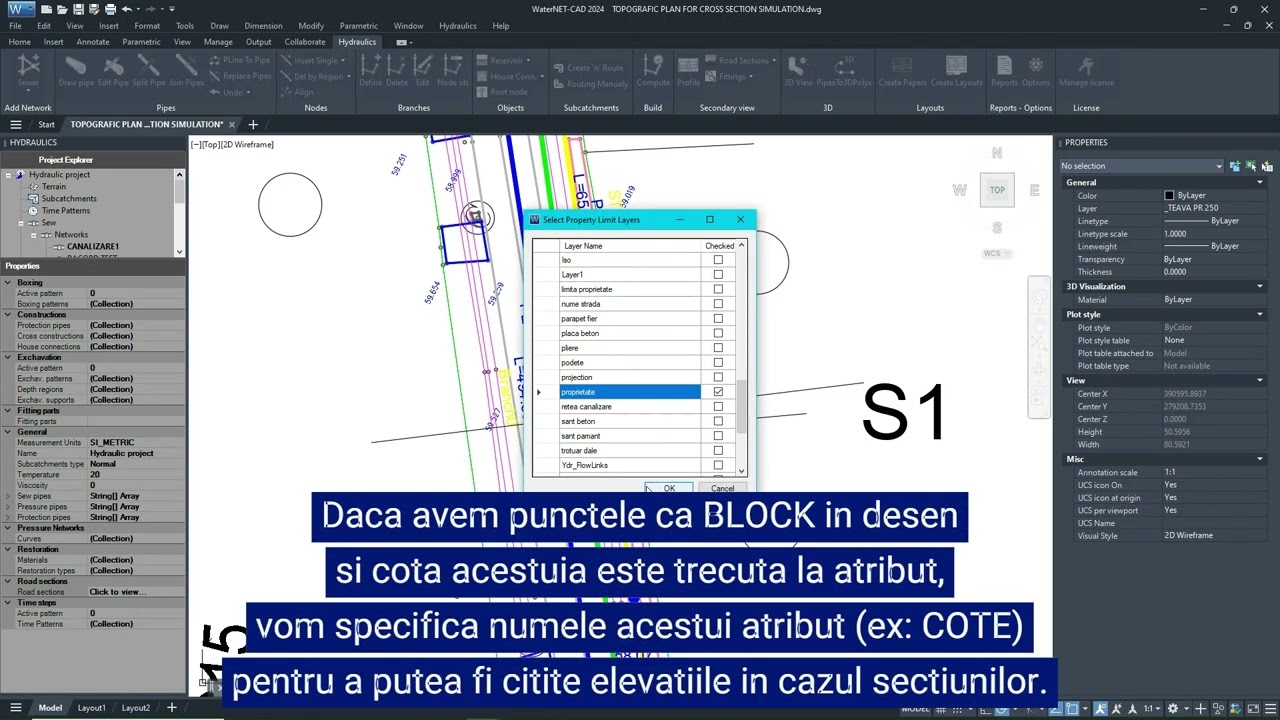Check the retea canalizare layer checkbox
The image size is (1280, 720).
pyautogui.click(x=718, y=407)
